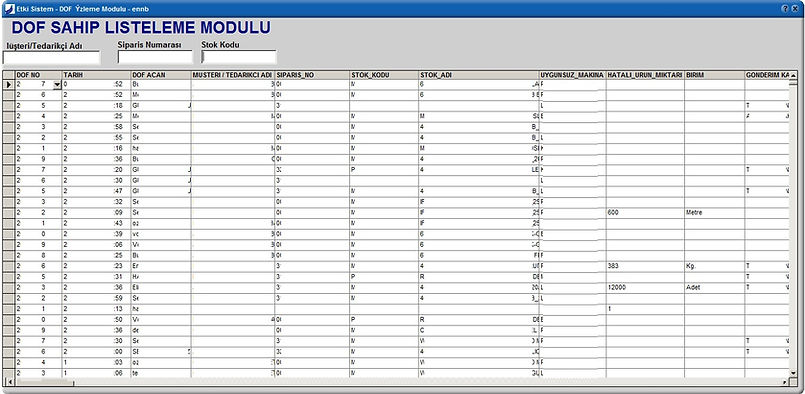Select the TARIH cell ending in :09
The image size is (805, 394).
pos(96,212)
